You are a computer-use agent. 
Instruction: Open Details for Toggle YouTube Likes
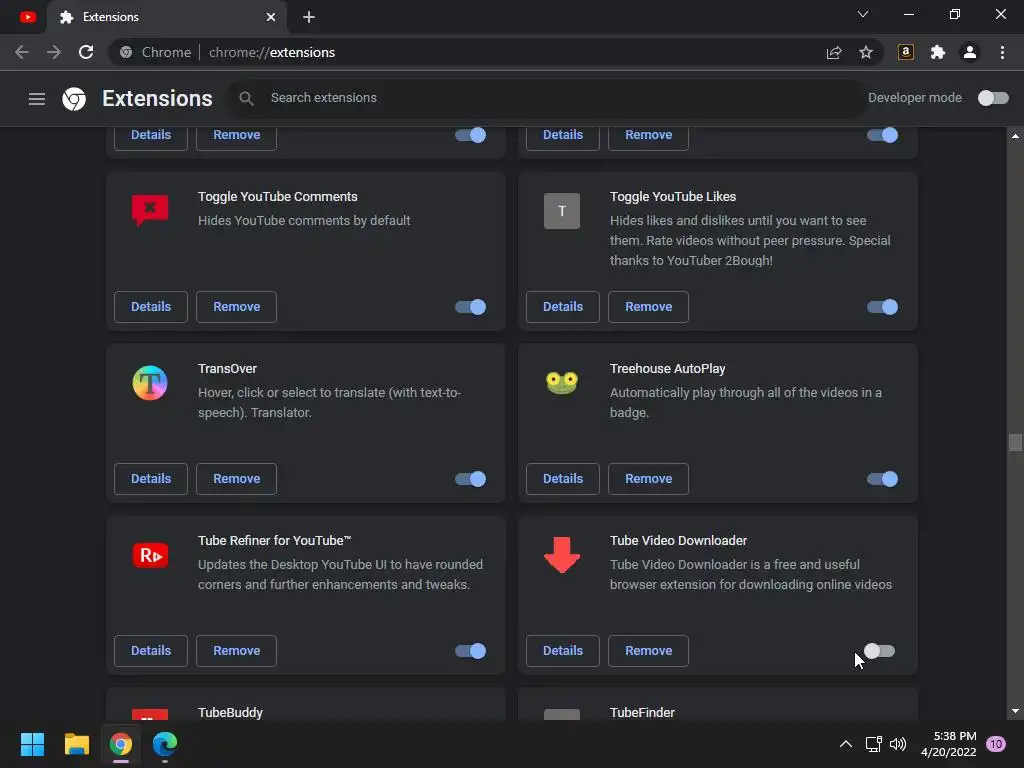point(563,307)
